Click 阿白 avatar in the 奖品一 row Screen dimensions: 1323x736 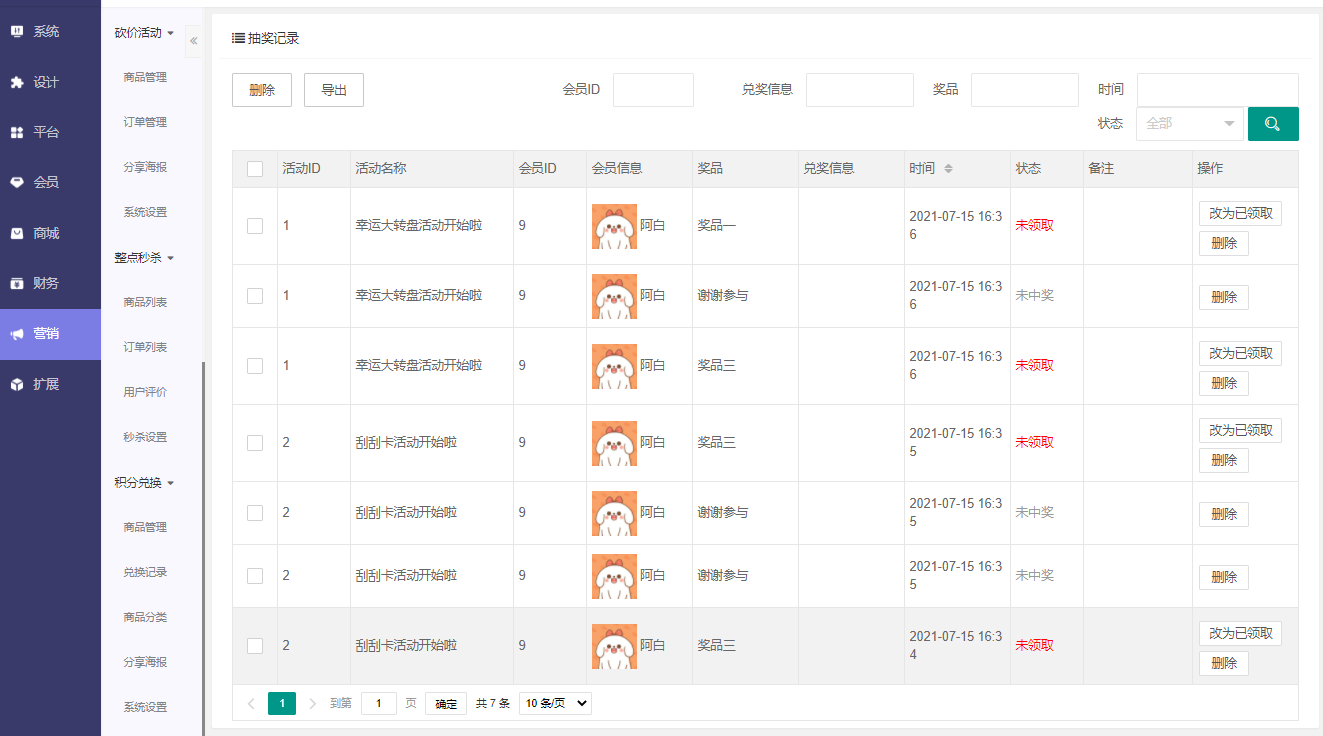614,226
